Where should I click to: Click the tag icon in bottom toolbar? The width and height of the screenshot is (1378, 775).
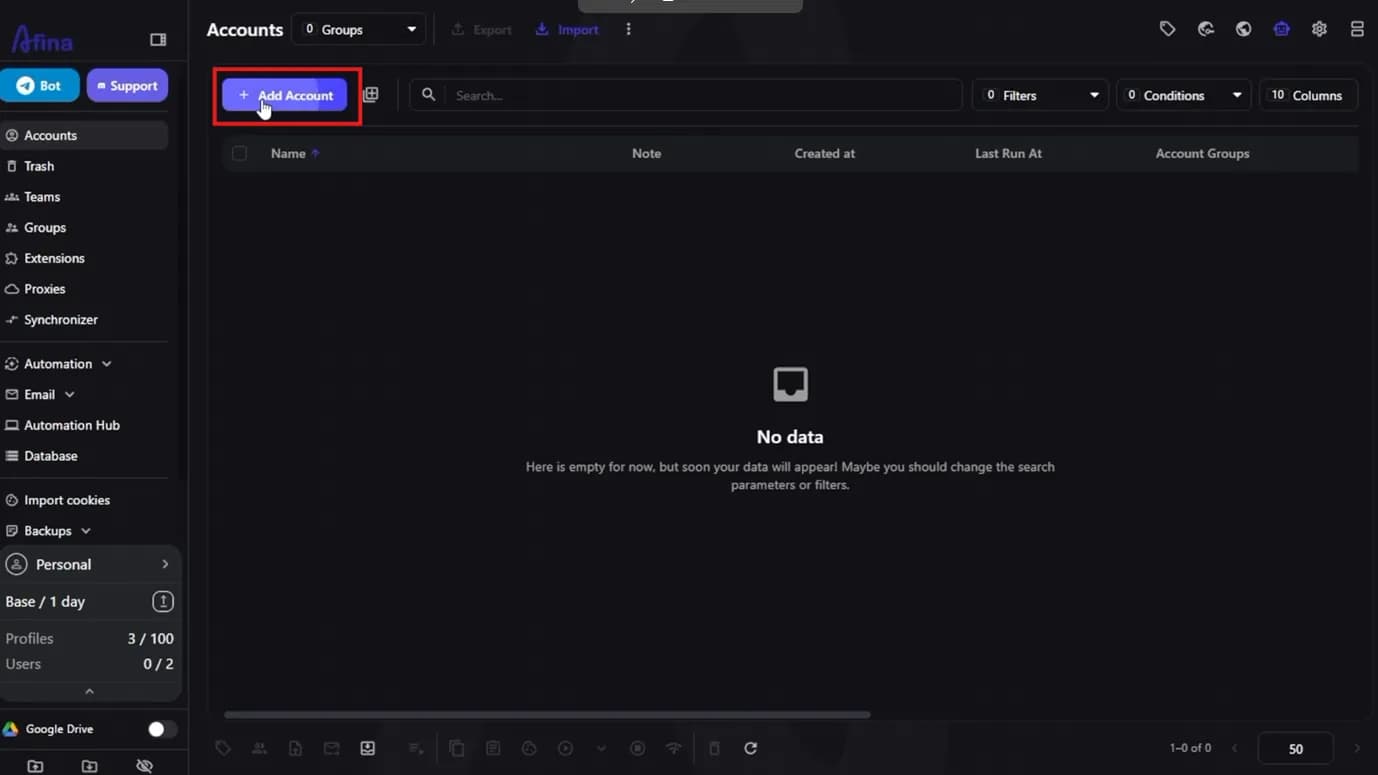tap(223, 748)
